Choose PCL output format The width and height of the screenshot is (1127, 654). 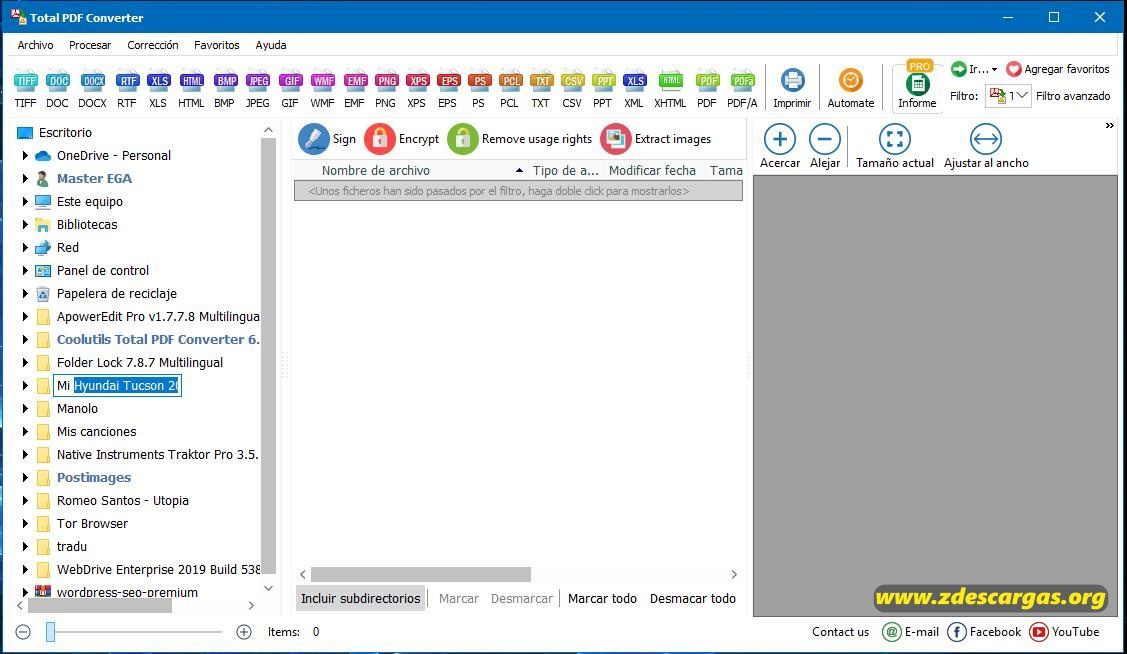510,89
